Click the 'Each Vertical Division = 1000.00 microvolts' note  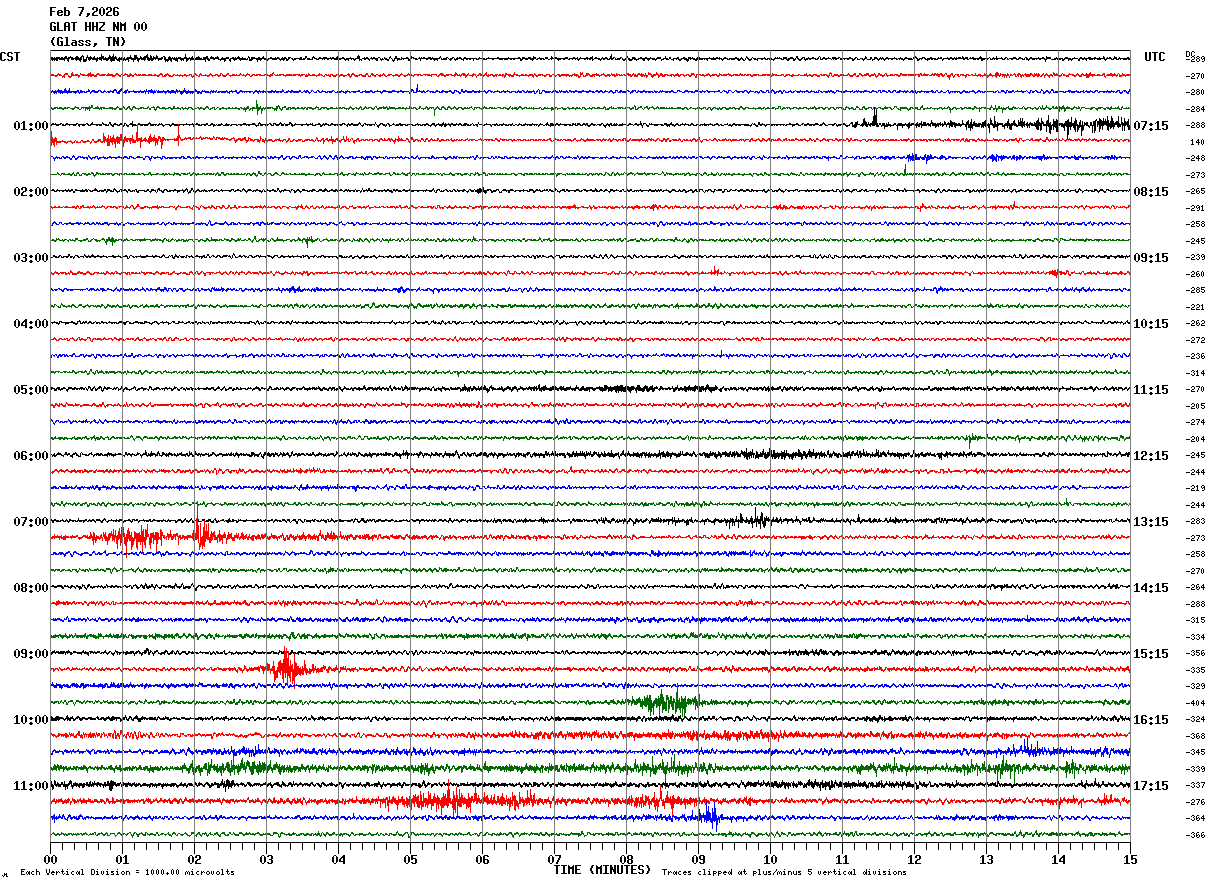click(x=127, y=873)
